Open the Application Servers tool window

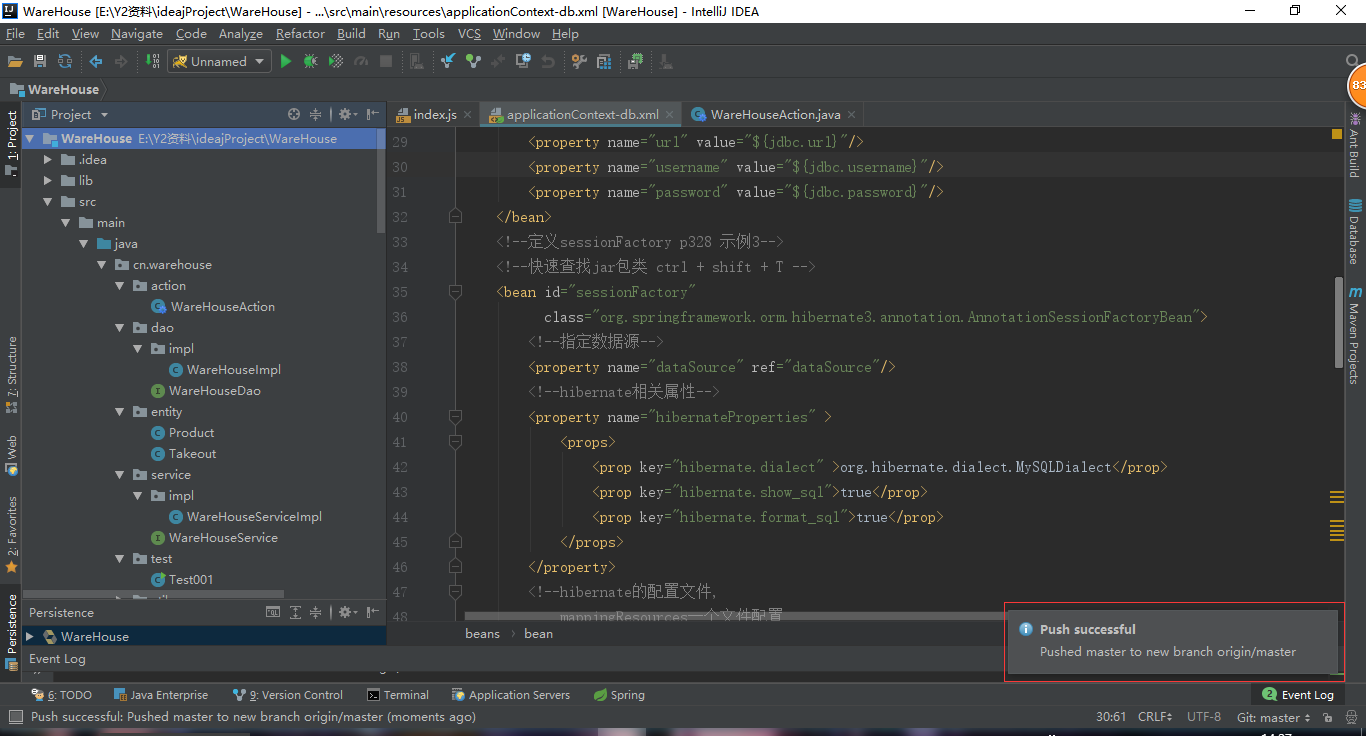tap(510, 695)
